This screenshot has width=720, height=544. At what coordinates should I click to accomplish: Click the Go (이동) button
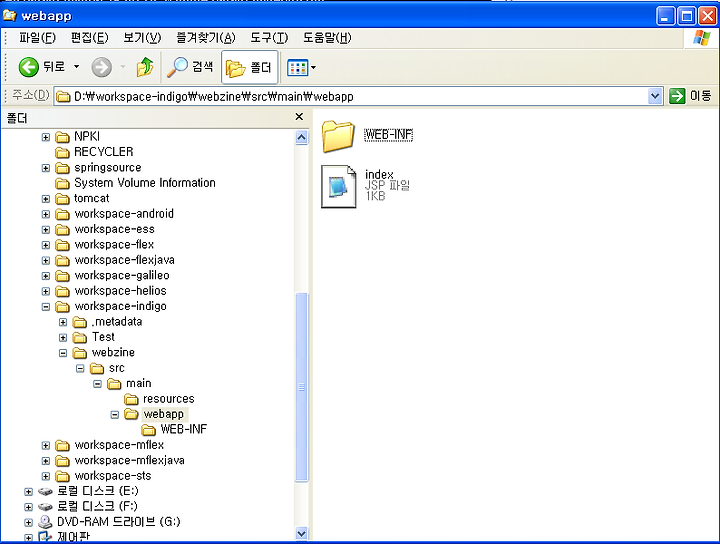690,96
